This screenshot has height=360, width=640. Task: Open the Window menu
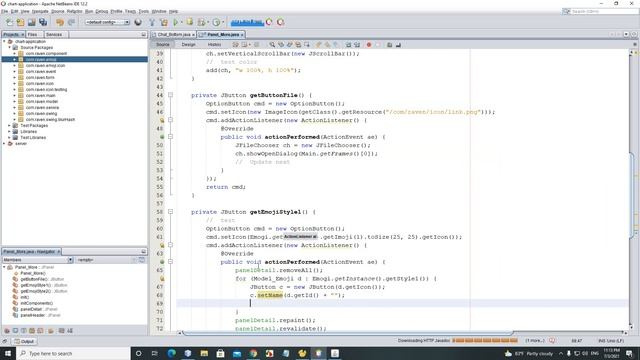159,11
